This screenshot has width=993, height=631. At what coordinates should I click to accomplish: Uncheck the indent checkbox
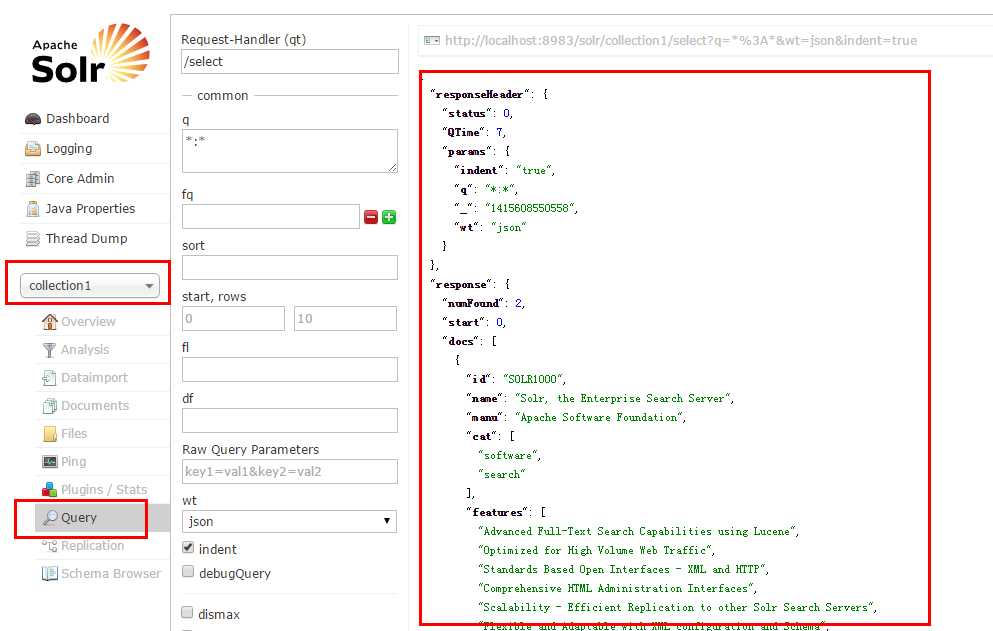pyautogui.click(x=188, y=547)
